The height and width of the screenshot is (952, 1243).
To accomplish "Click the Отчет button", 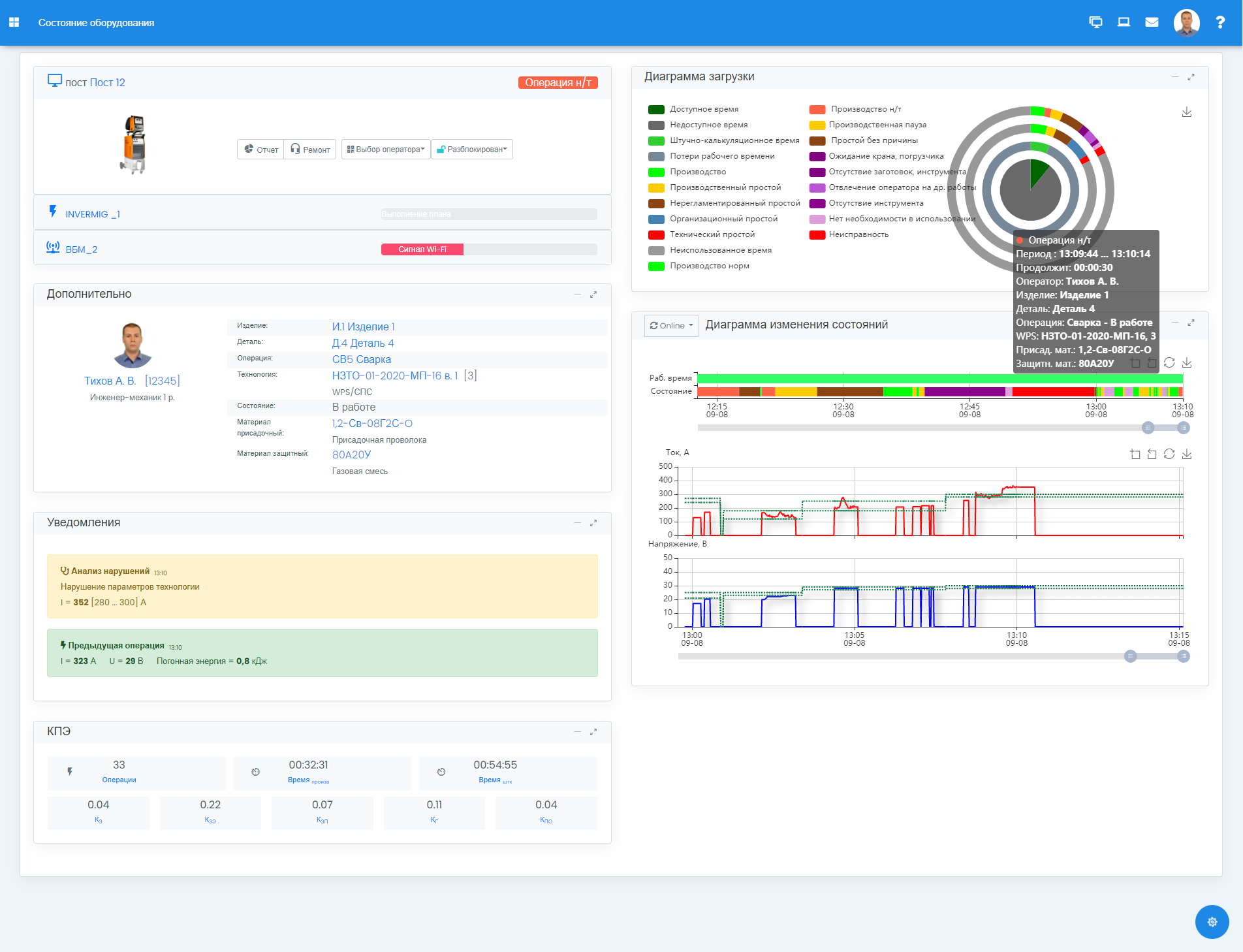I will pos(261,150).
